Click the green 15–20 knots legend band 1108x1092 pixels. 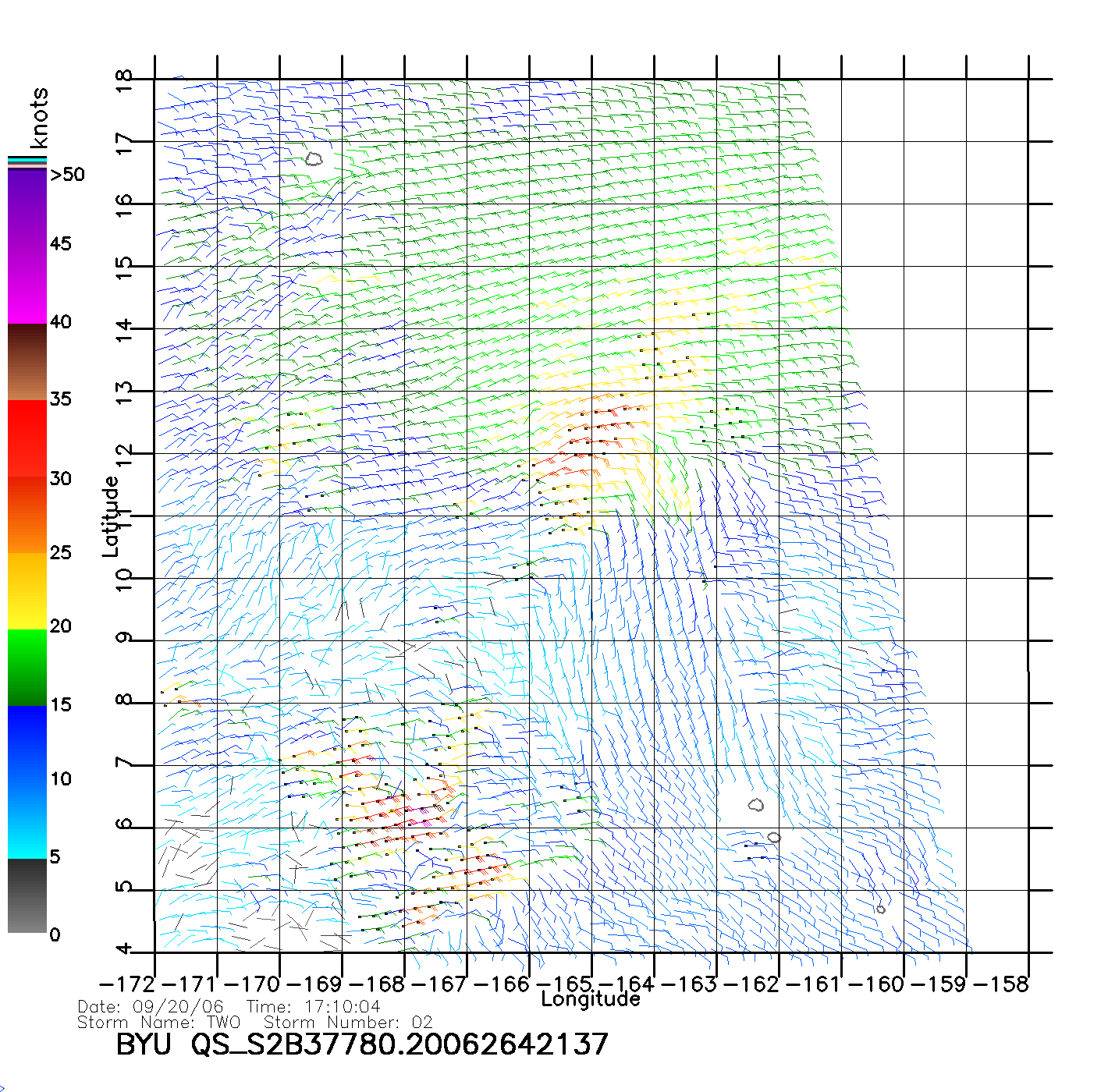(27, 667)
